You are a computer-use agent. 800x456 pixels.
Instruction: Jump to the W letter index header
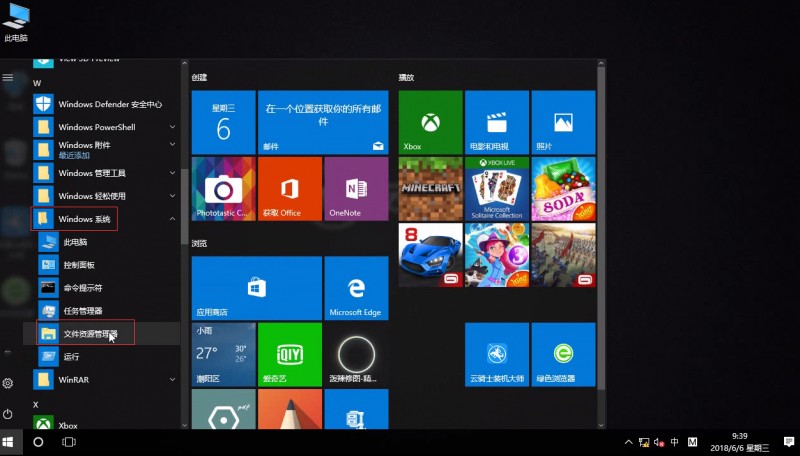pyautogui.click(x=37, y=83)
